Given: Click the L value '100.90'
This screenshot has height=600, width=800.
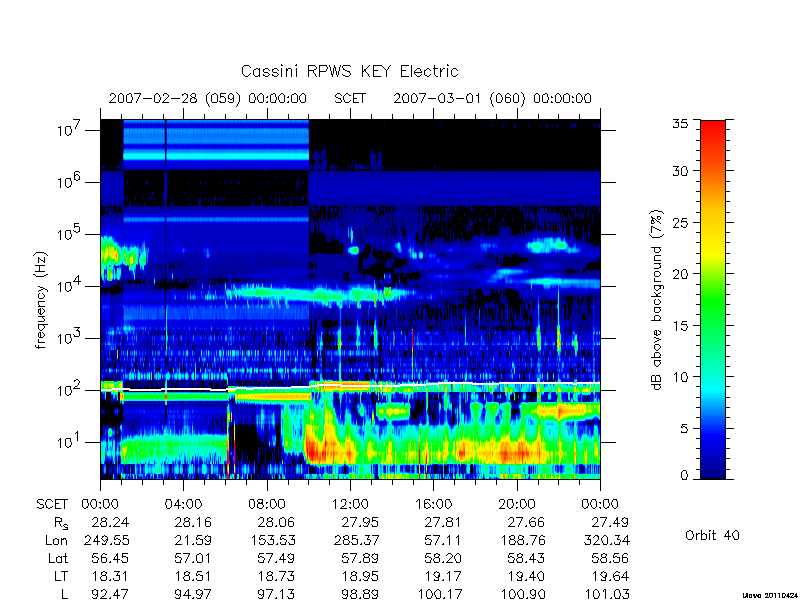Looking at the screenshot, I should pos(523,594).
